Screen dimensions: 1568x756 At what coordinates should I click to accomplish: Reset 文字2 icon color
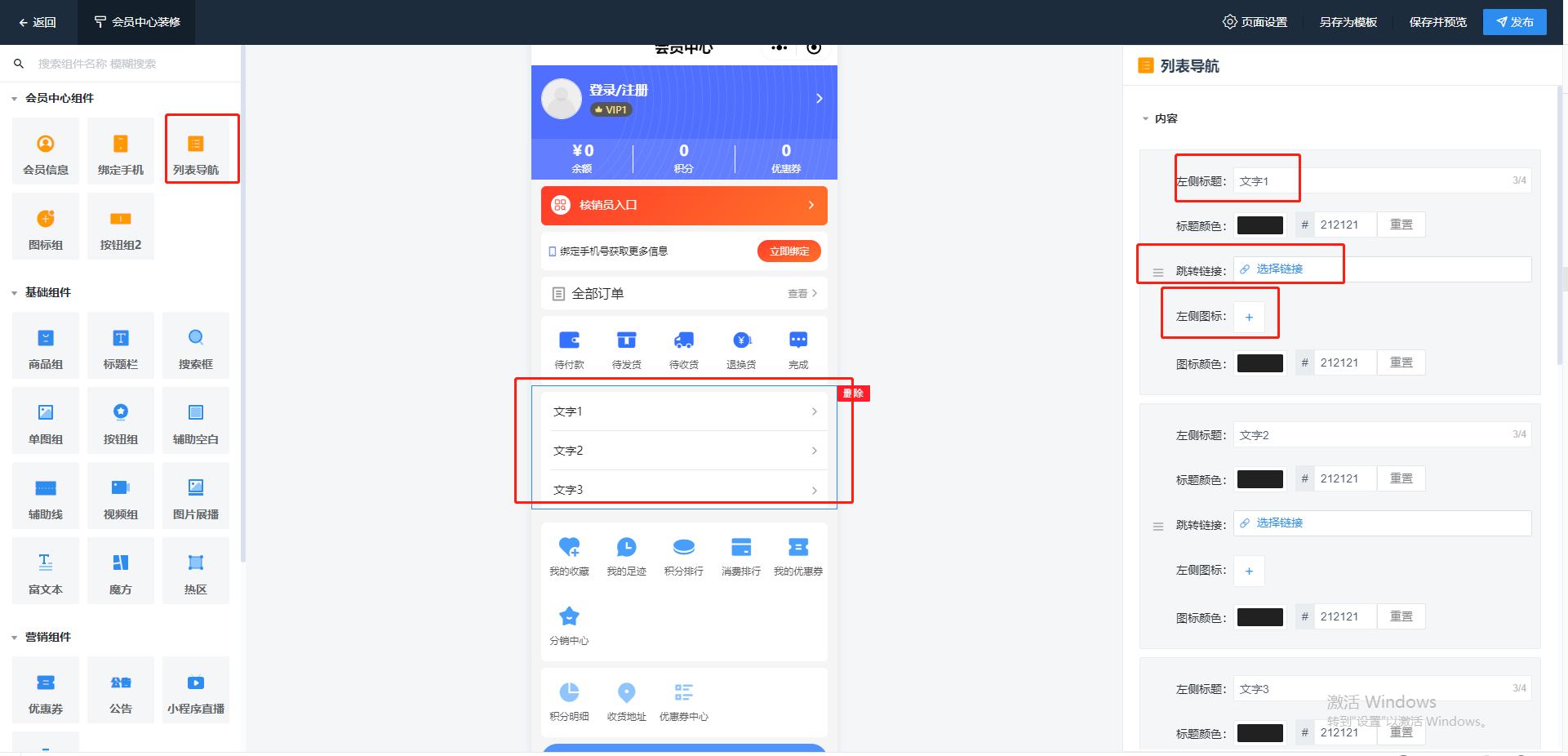click(x=1401, y=616)
